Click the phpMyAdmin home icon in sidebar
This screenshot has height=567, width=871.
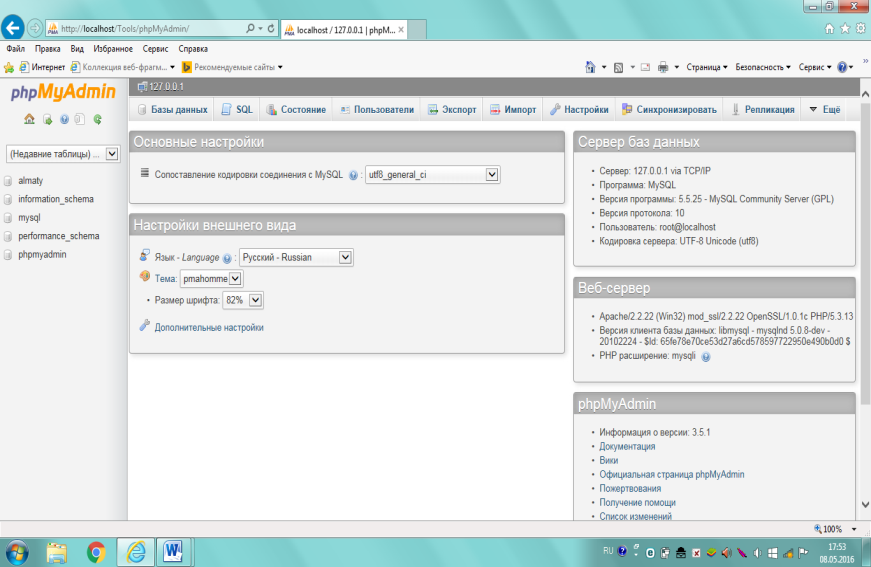pyautogui.click(x=29, y=119)
